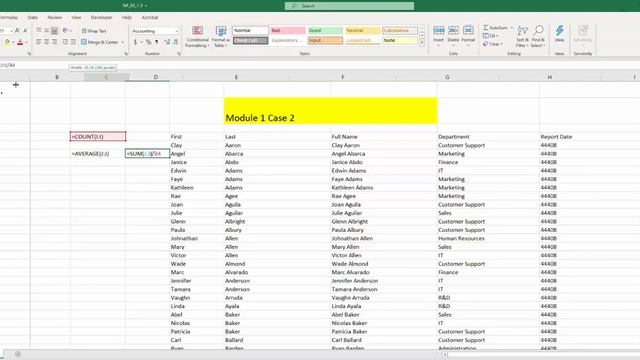
Task: Open Format as Table gallery
Action: click(x=221, y=36)
